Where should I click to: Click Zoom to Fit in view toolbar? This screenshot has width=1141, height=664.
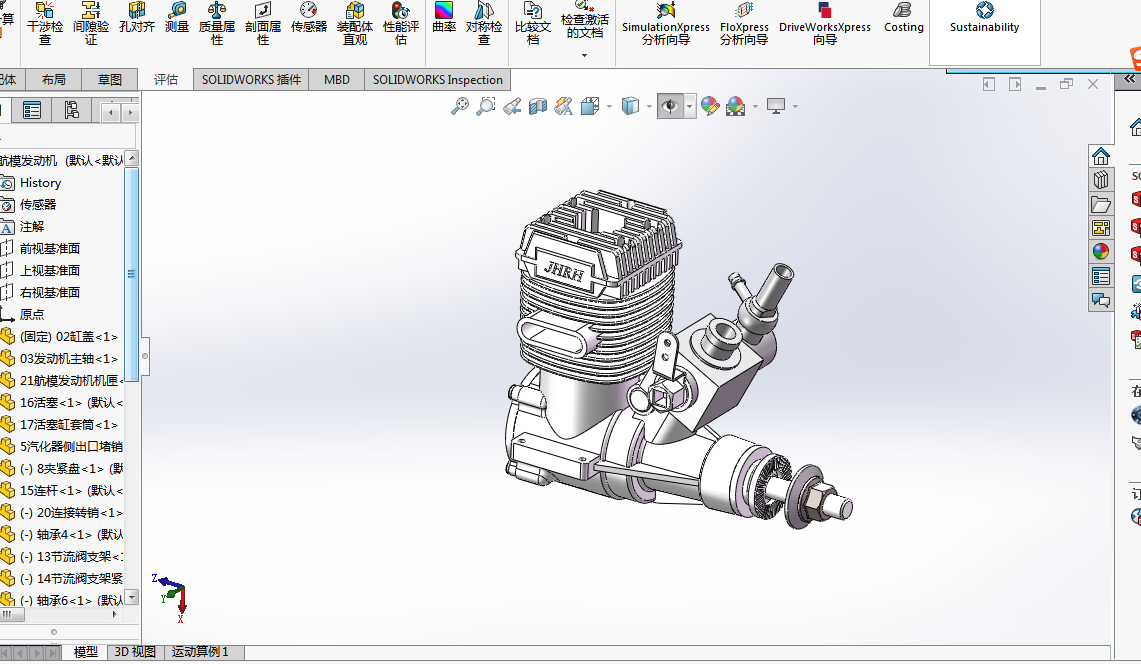(x=459, y=106)
